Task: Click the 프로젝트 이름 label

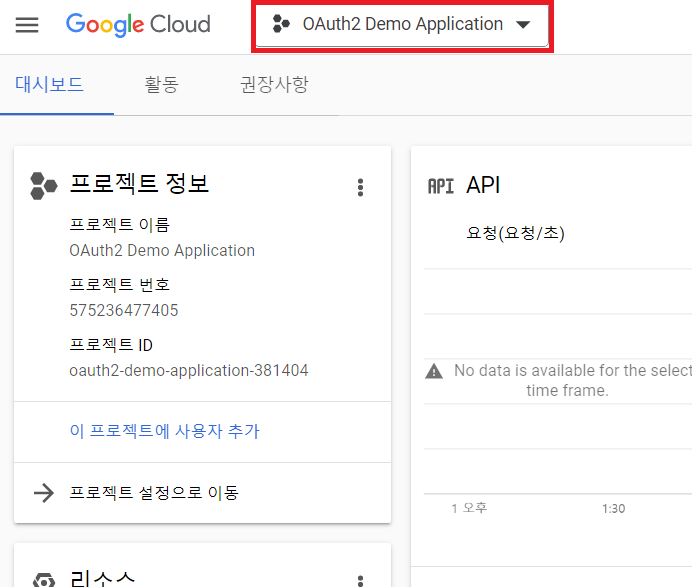Action: pos(120,225)
